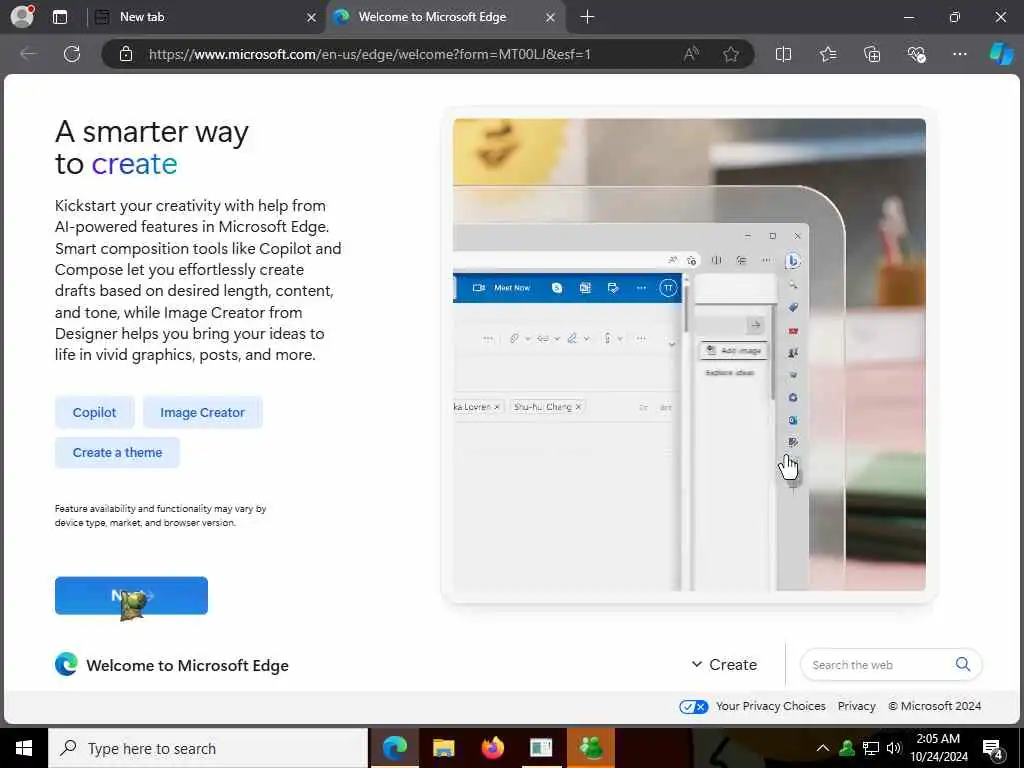This screenshot has height=768, width=1024.
Task: Open Microsoft Edge from the taskbar
Action: (394, 748)
